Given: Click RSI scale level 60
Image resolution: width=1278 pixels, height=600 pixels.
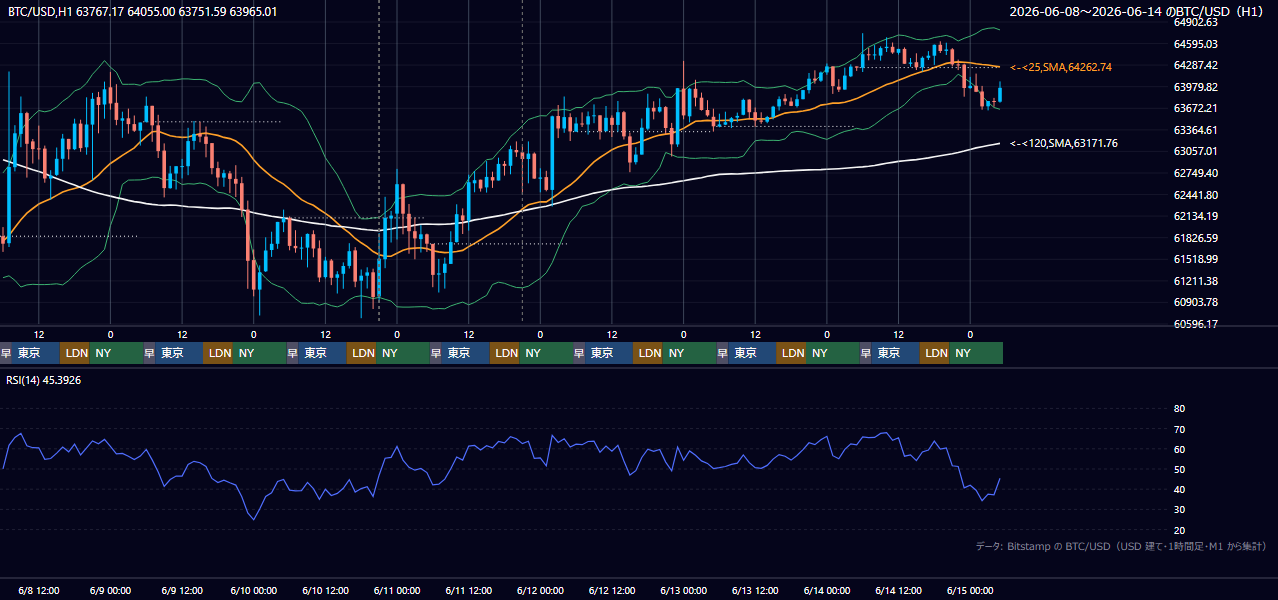Looking at the screenshot, I should (x=1179, y=449).
